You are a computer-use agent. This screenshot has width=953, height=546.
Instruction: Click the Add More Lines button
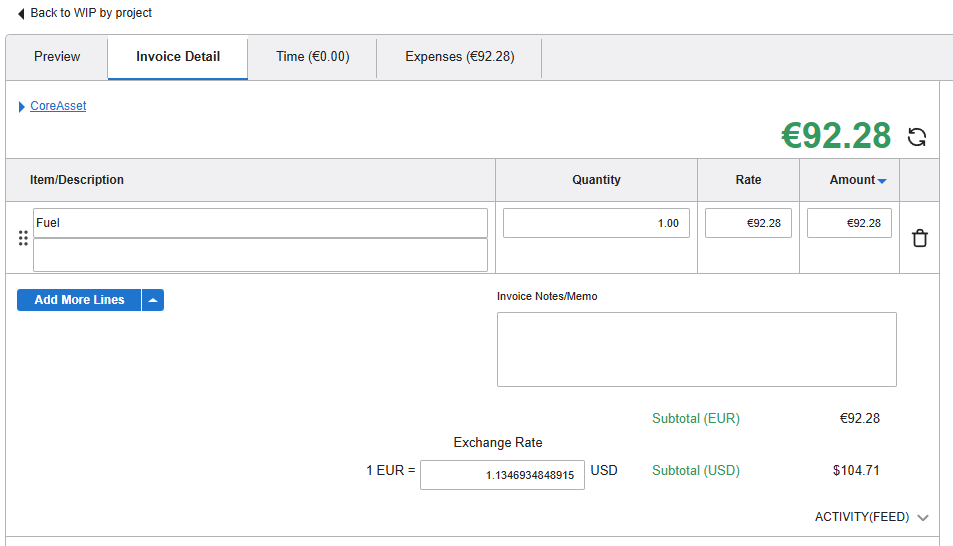(x=79, y=300)
